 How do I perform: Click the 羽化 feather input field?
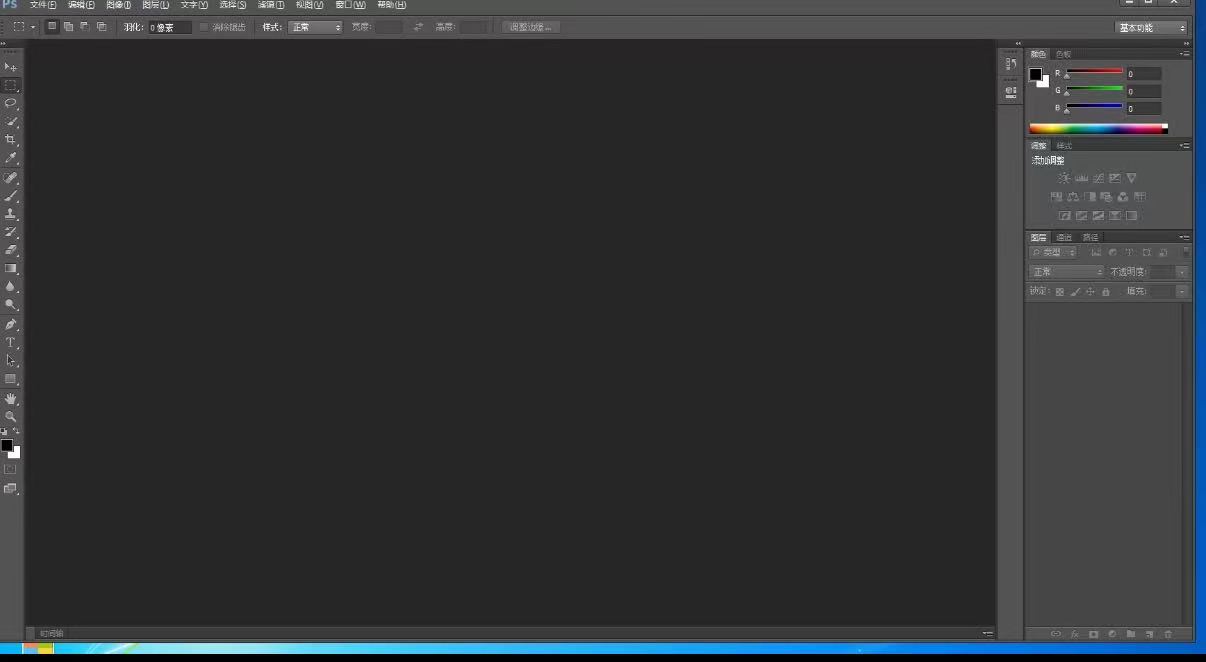pos(169,27)
